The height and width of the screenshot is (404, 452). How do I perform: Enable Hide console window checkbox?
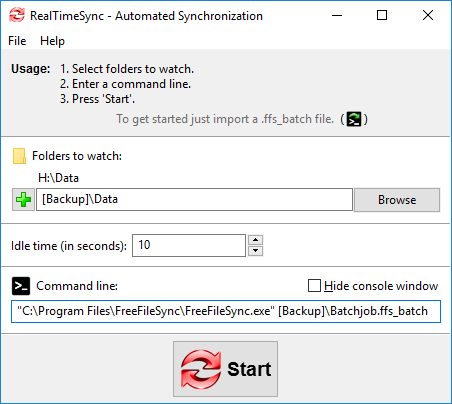(314, 286)
